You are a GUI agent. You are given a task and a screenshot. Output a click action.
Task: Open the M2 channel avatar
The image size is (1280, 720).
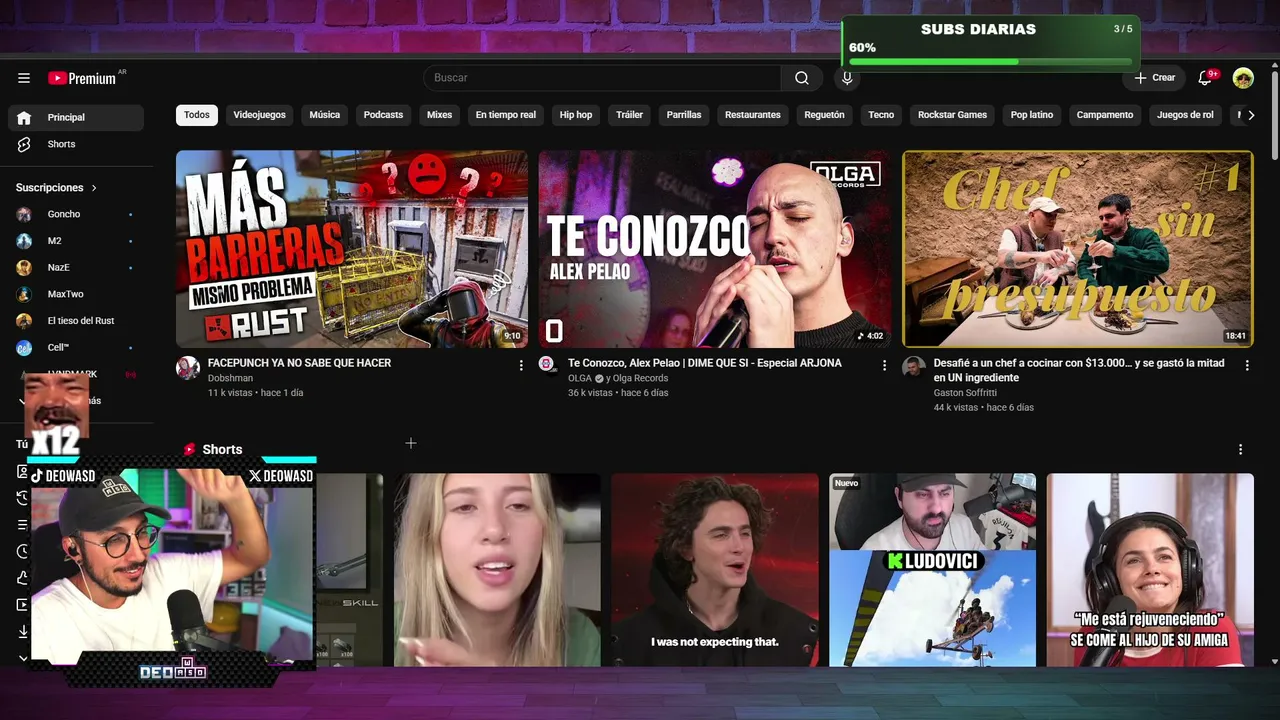[24, 241]
